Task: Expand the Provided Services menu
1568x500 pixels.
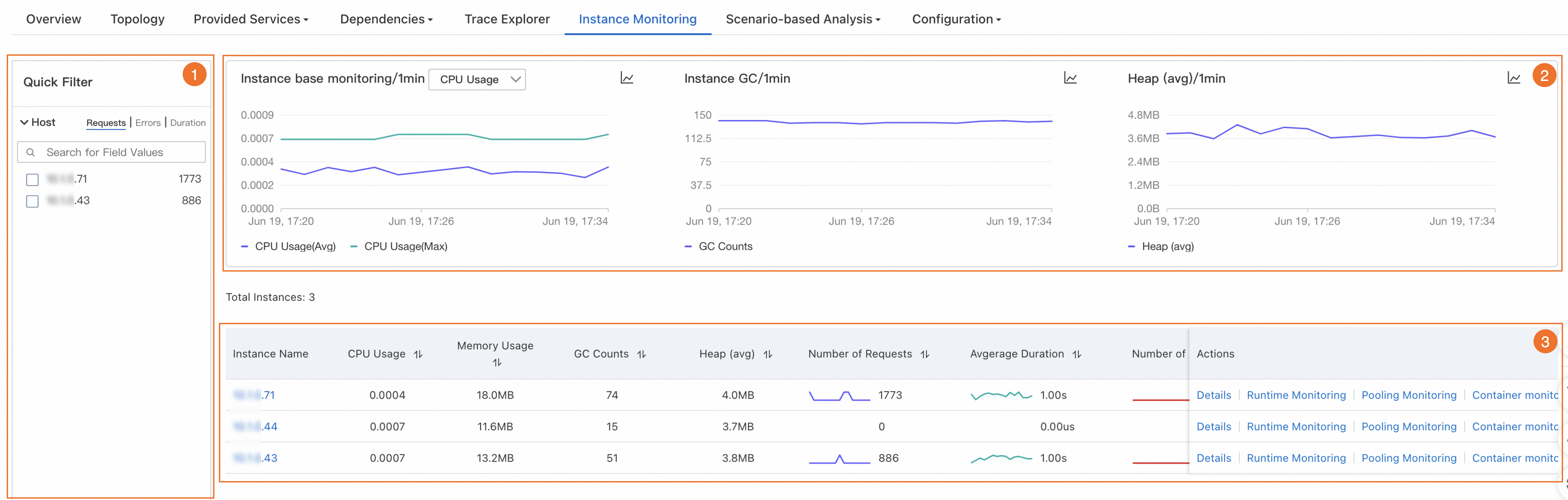Action: 251,19
